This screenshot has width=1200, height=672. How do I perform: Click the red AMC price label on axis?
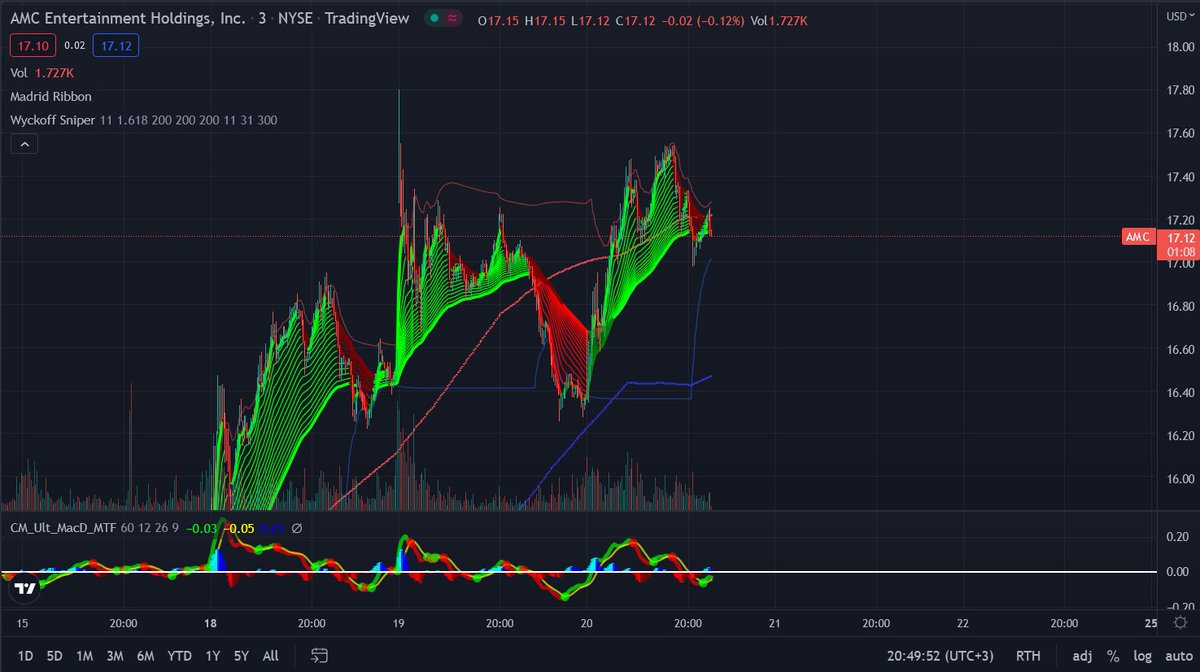point(1140,237)
